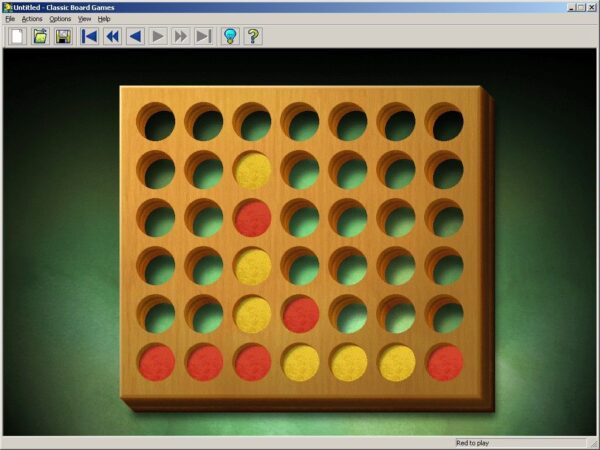Open the Help menu
600x450 pixels.
(104, 19)
